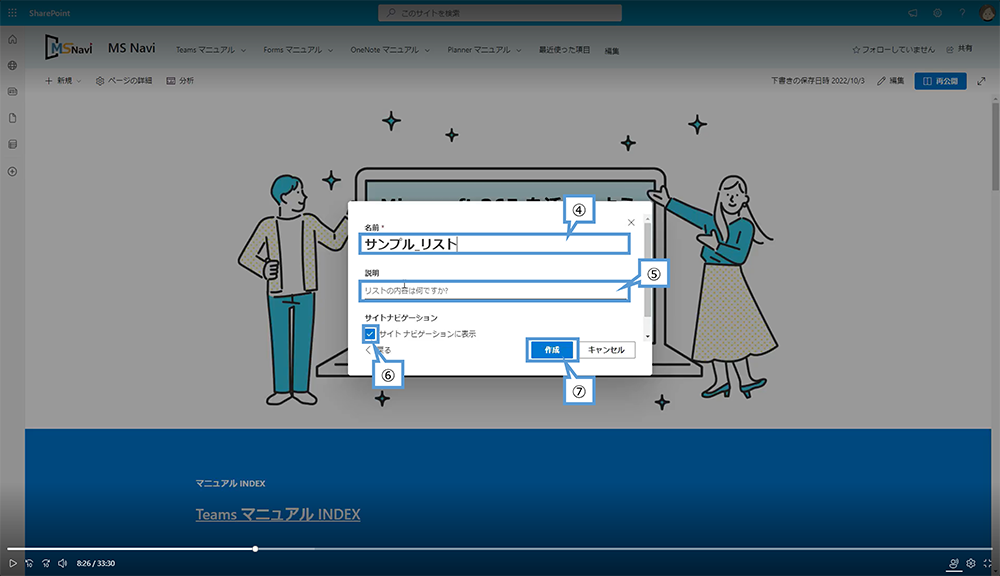The image size is (1000, 576).
Task: Close the list creation dialog with X
Action: [631, 223]
